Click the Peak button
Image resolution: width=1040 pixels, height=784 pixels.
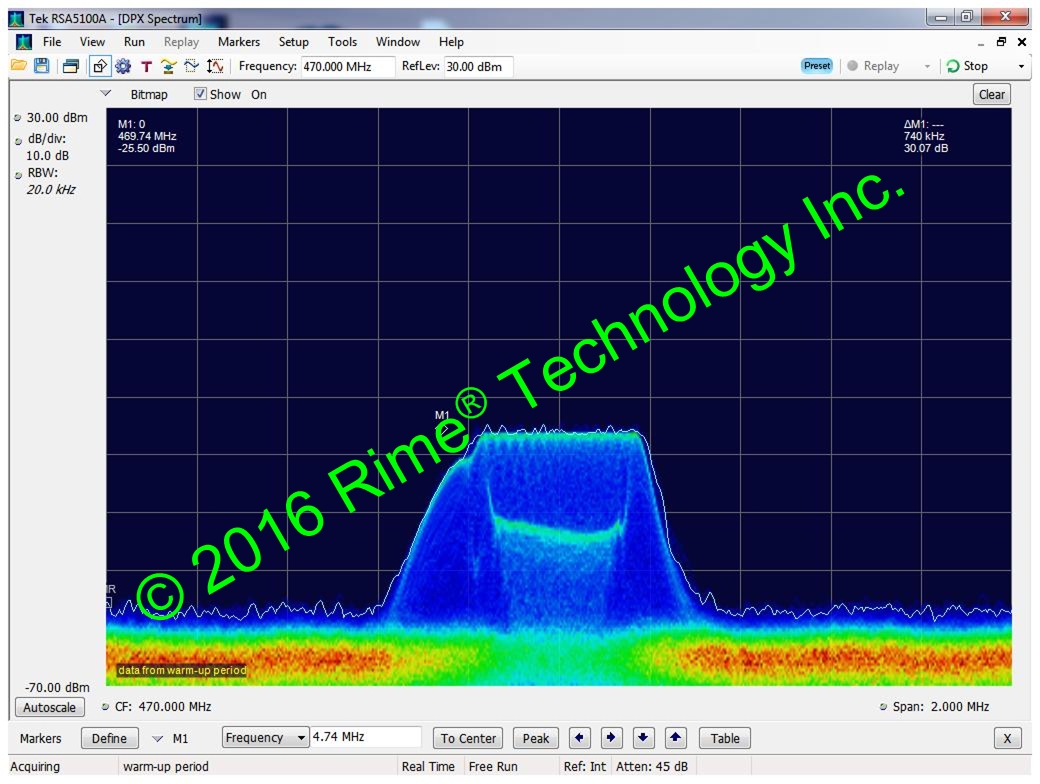(x=536, y=738)
